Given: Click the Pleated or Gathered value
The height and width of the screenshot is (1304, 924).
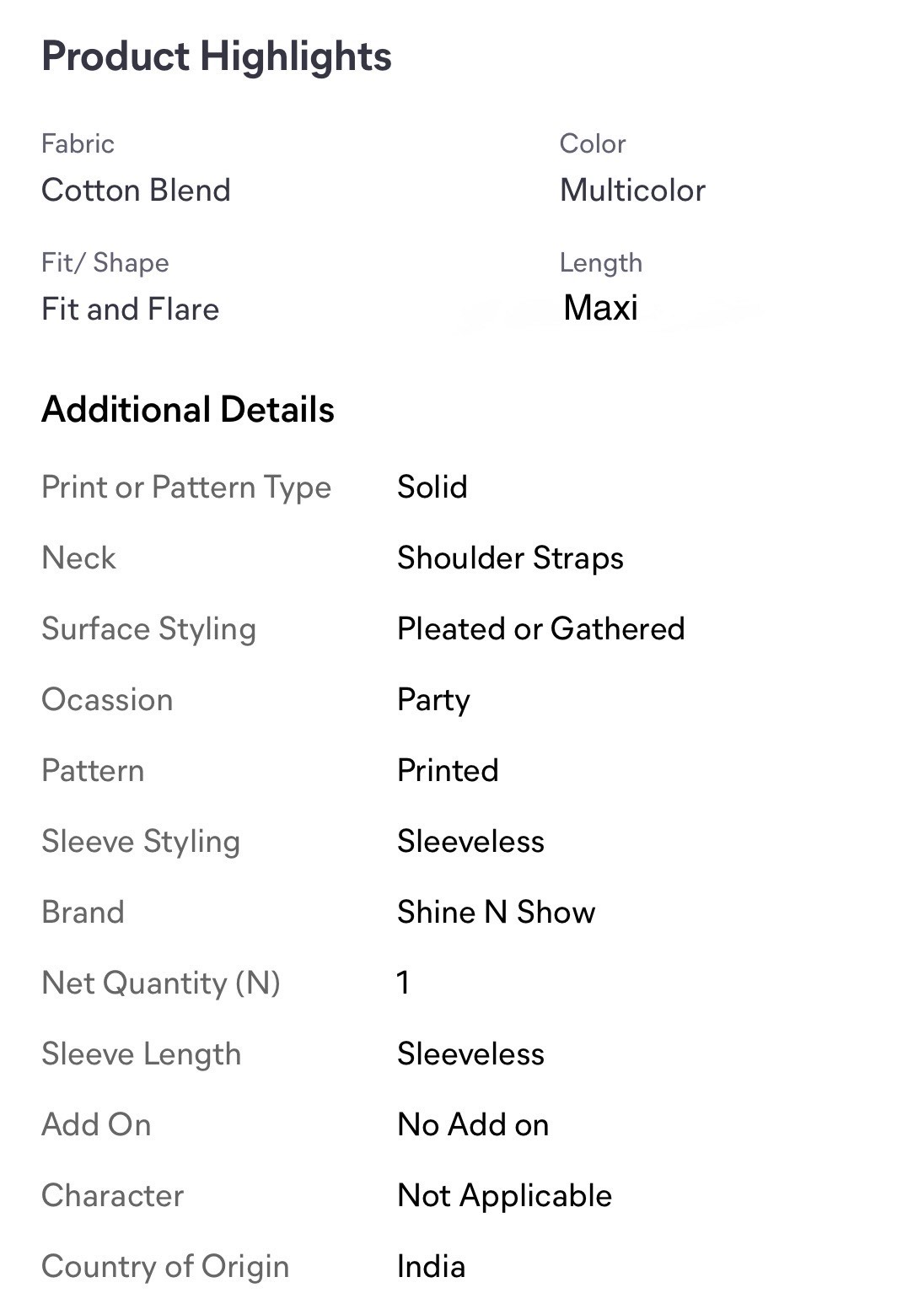Looking at the screenshot, I should coord(540,629).
